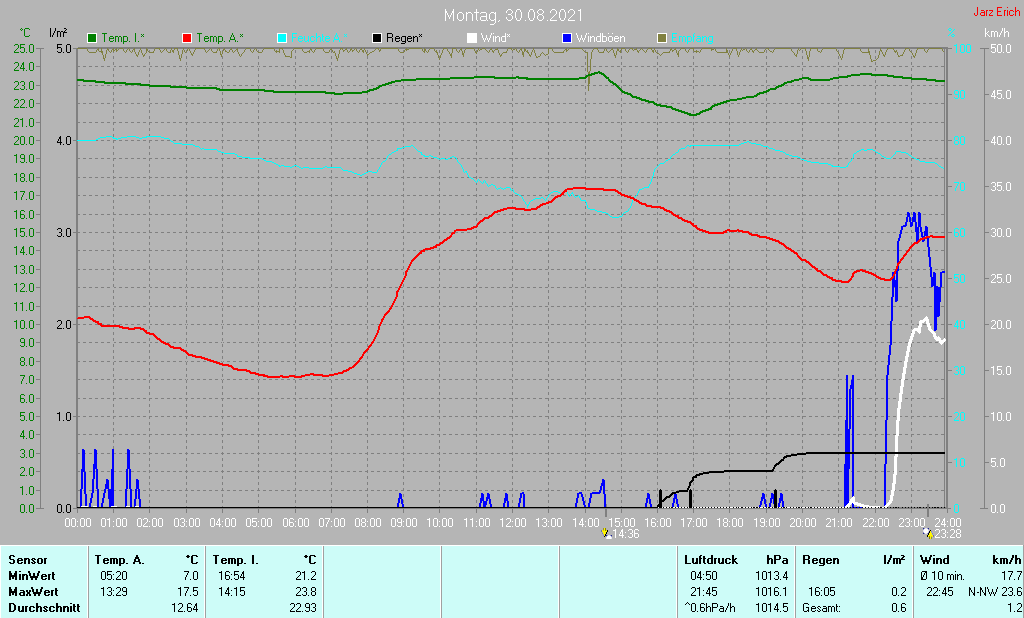This screenshot has width=1024, height=618.
Task: Click the white Wind legend swatch
Action: (x=472, y=39)
